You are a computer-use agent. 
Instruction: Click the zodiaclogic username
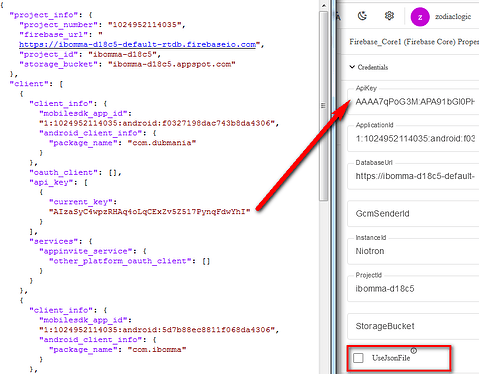pyautogui.click(x=453, y=17)
